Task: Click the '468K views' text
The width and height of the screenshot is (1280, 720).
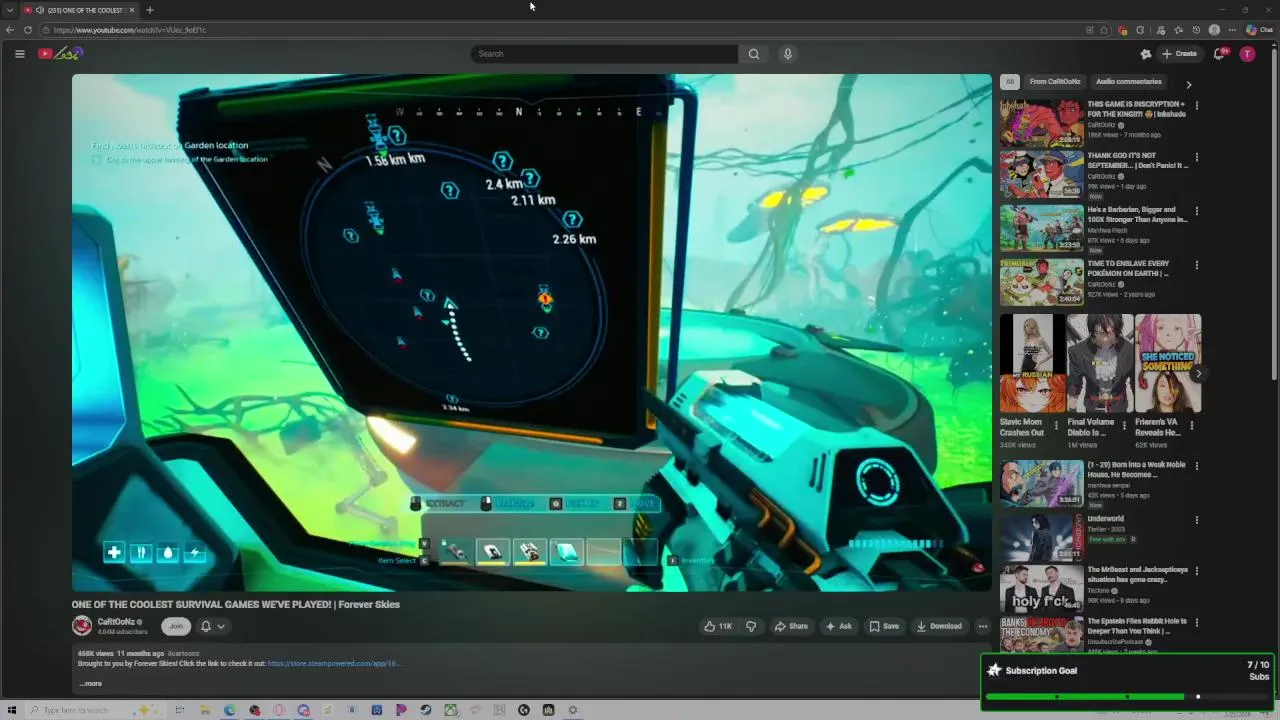Action: [94, 653]
